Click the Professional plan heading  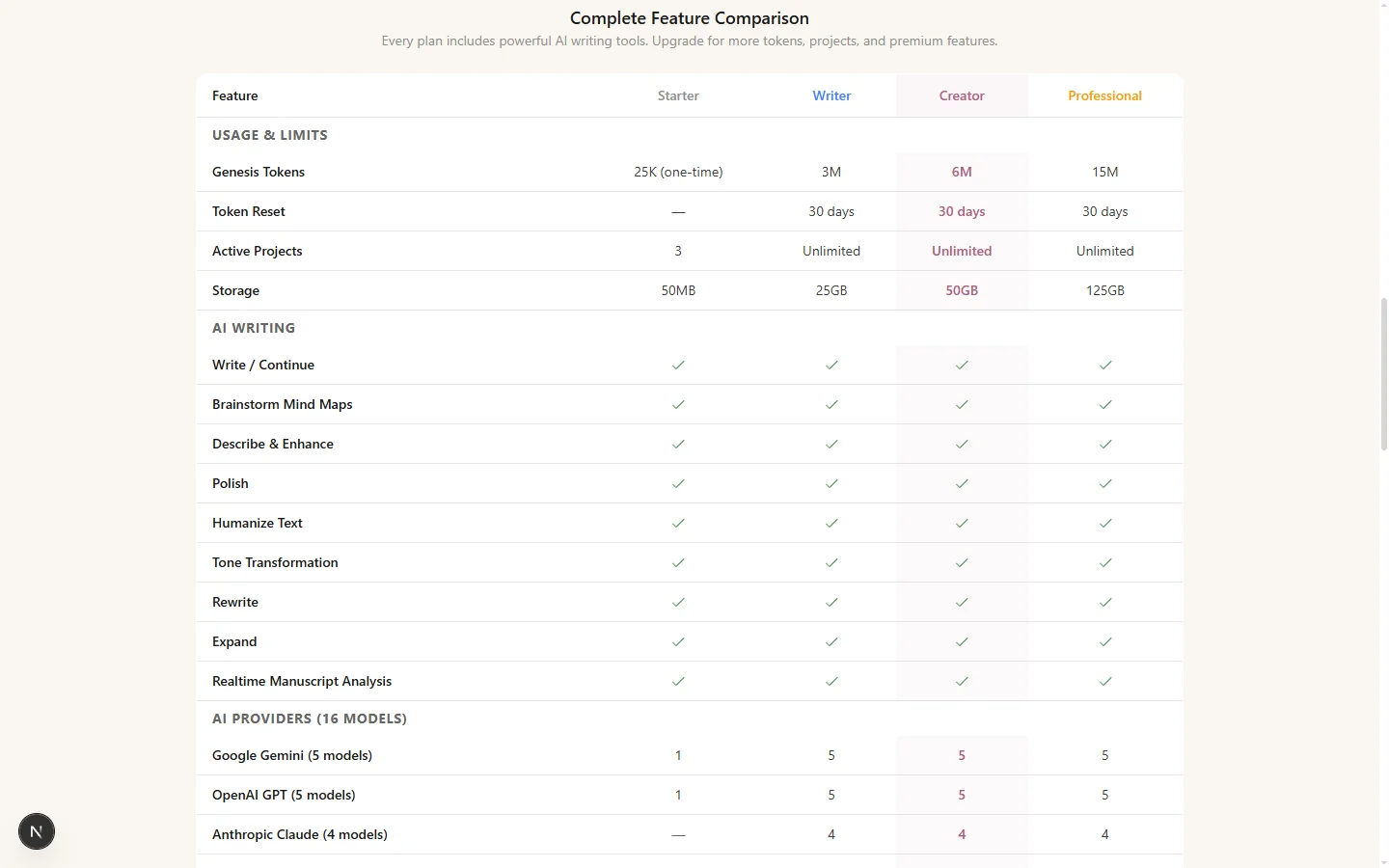(1105, 95)
